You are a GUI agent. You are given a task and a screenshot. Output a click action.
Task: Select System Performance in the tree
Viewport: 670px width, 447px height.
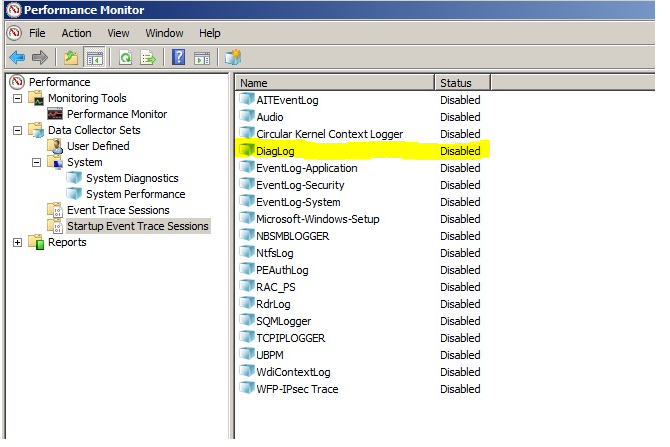click(135, 194)
